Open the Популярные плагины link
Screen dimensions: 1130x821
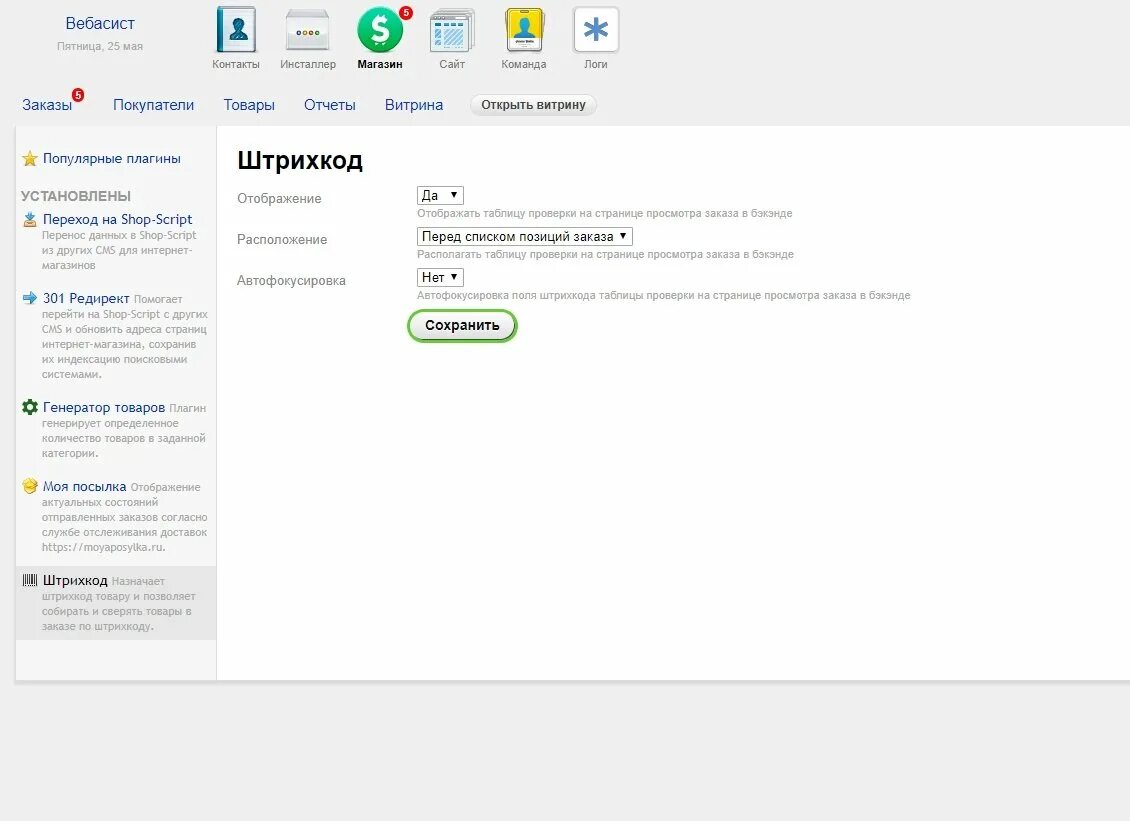click(x=112, y=159)
